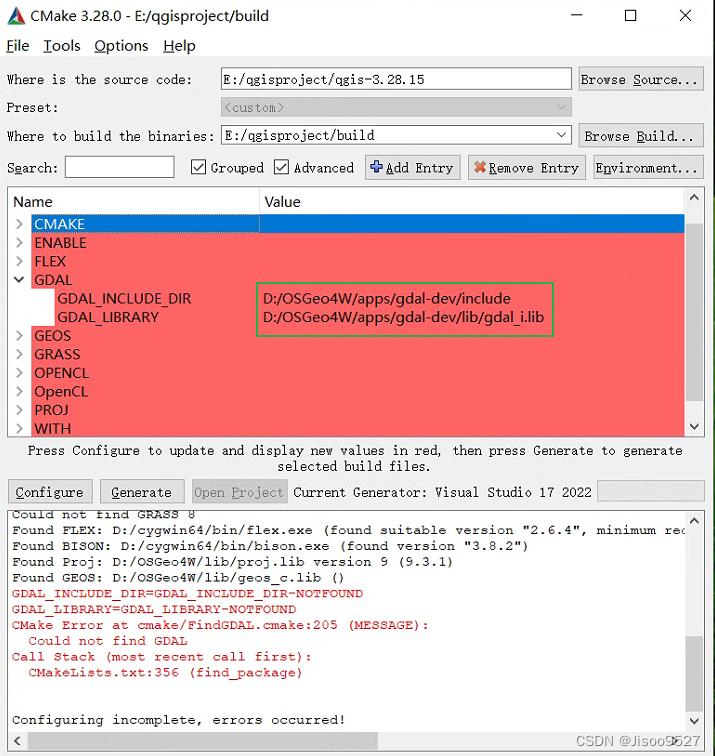715x756 pixels.
Task: Click the 'CMake Error at' log line
Action: coord(220,625)
